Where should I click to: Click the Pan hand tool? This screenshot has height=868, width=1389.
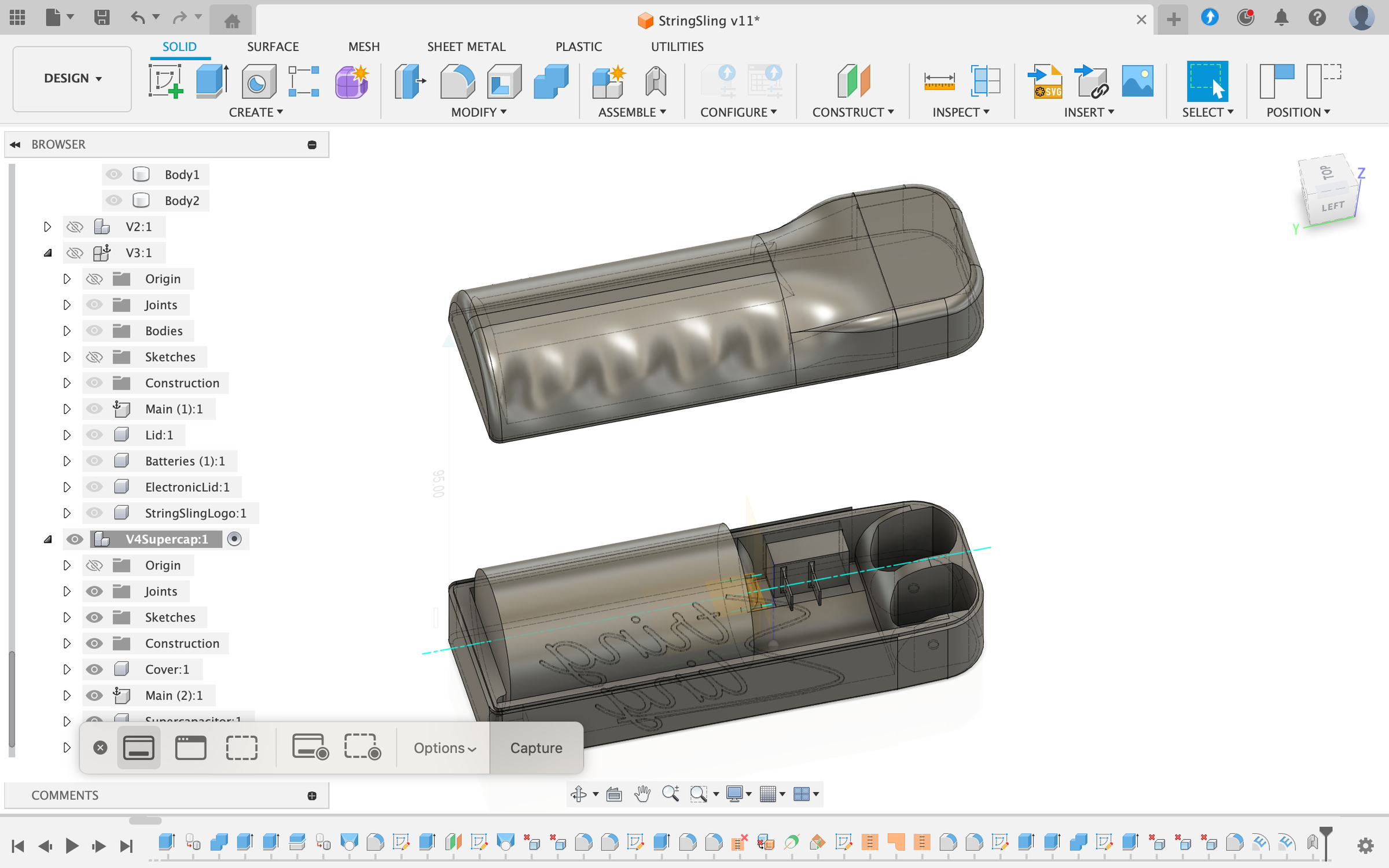coord(642,794)
